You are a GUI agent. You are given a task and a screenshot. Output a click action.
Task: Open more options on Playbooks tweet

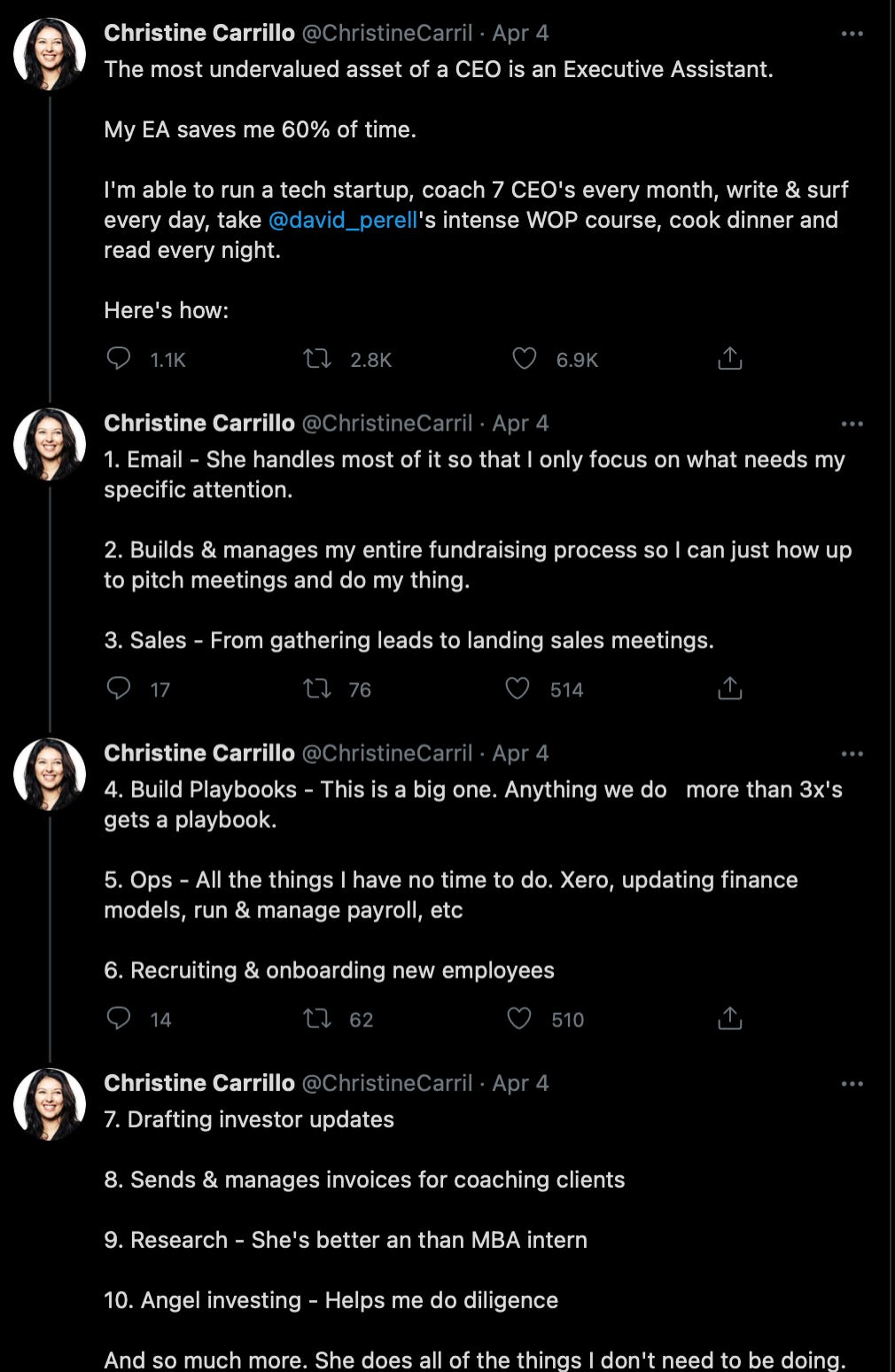pyautogui.click(x=852, y=753)
